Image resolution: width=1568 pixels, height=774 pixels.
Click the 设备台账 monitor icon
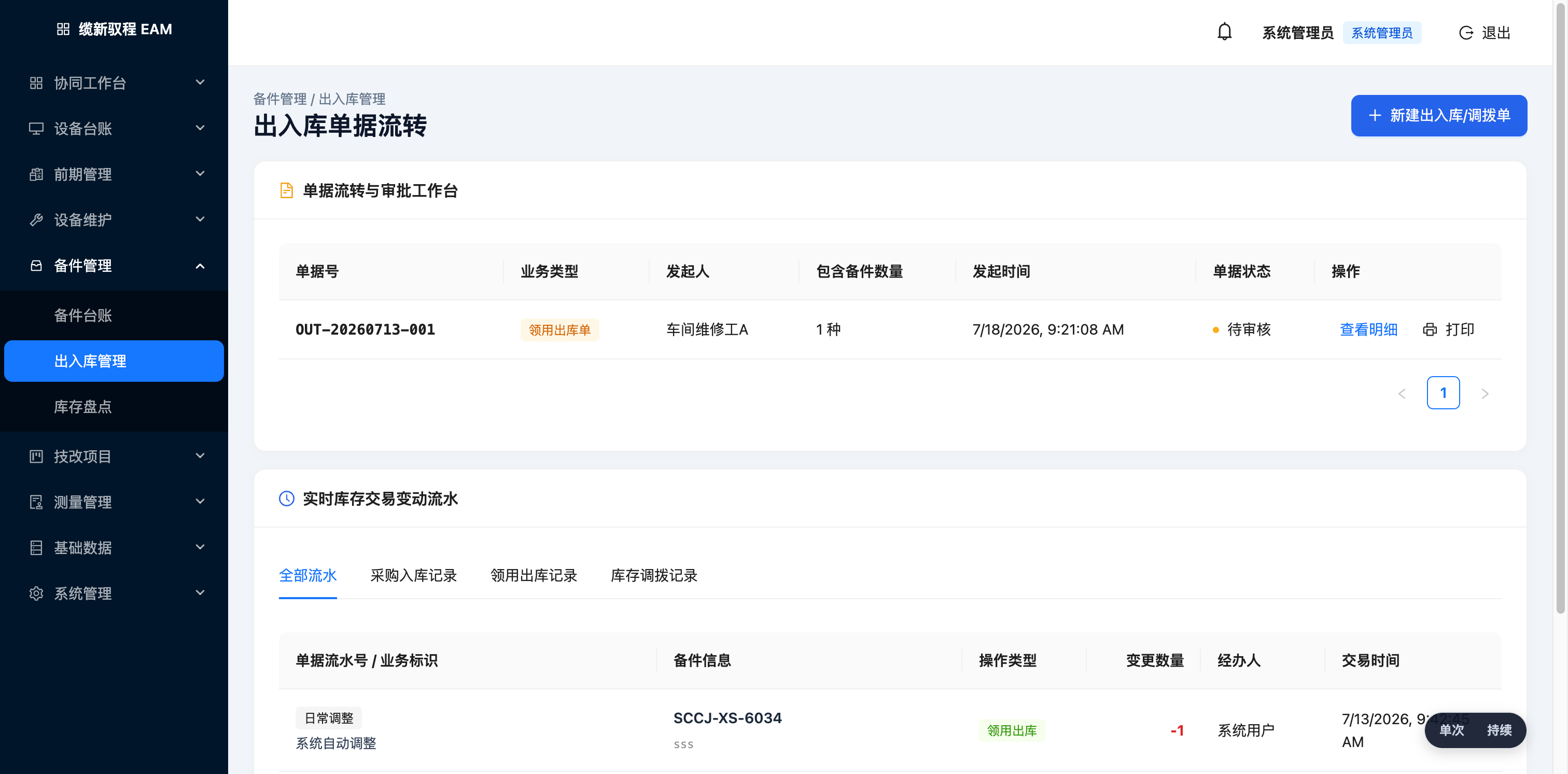36,129
